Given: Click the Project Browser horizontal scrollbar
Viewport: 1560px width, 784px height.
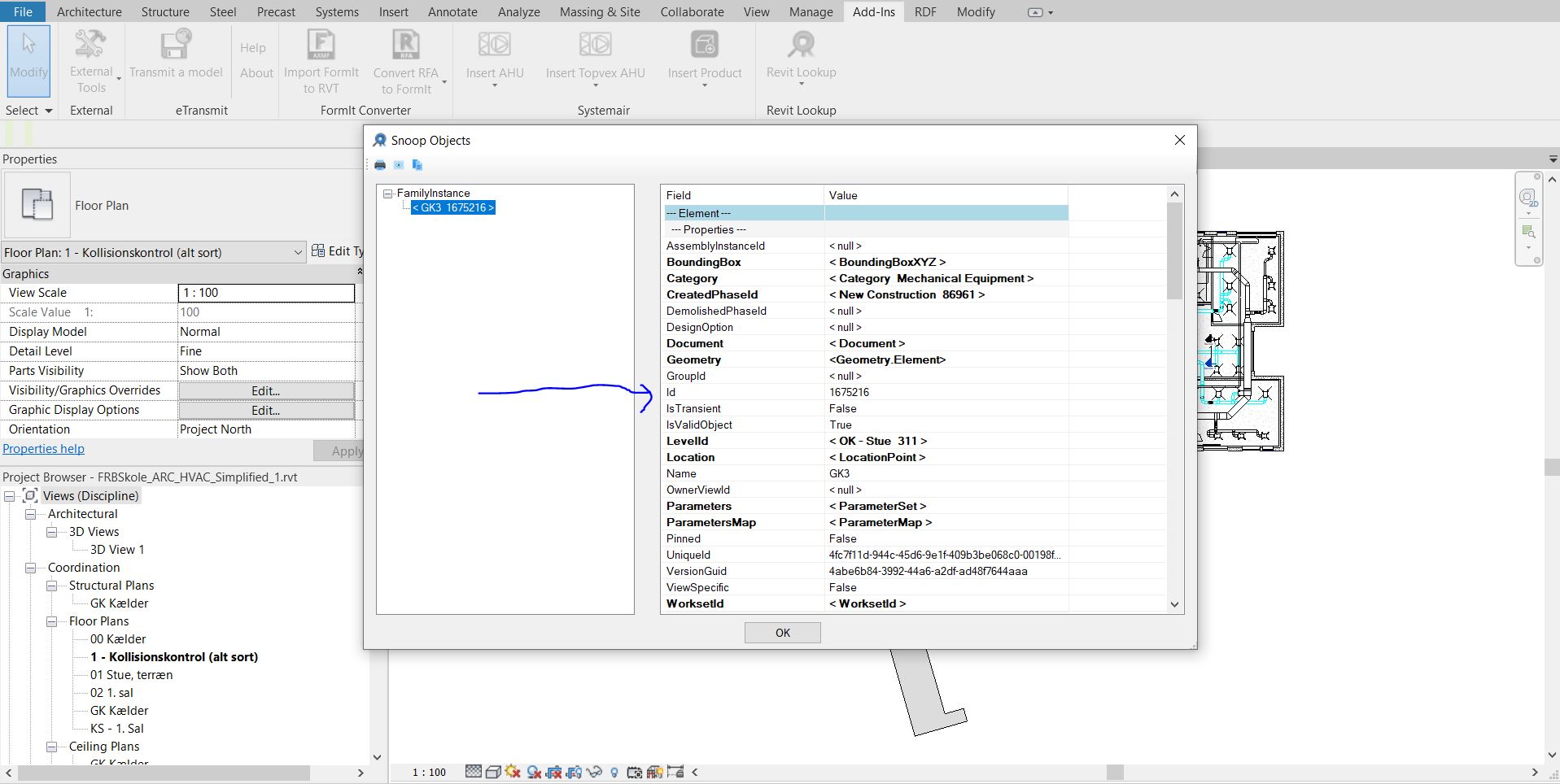Looking at the screenshot, I should pyautogui.click(x=164, y=773).
